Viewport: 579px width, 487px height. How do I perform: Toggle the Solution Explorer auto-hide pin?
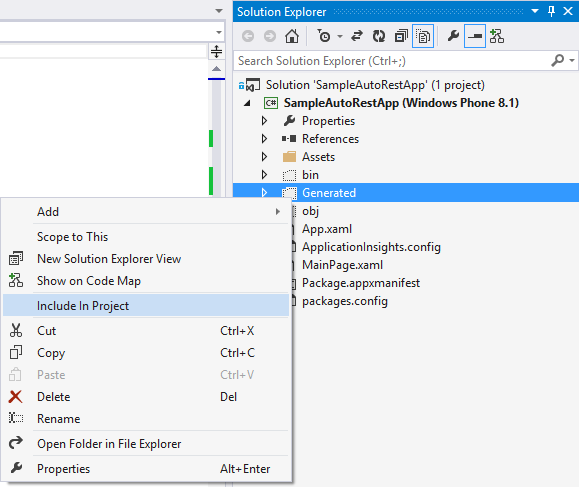[551, 11]
